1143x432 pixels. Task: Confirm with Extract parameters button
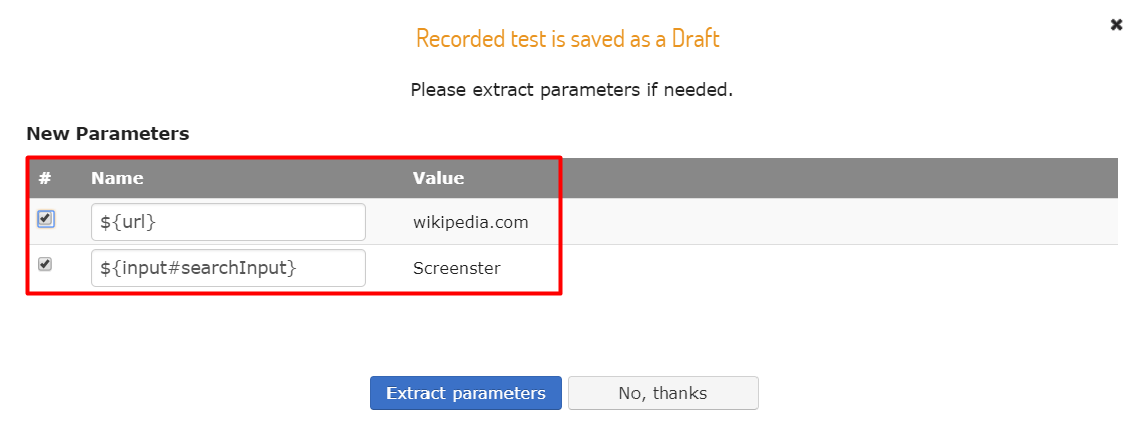[x=466, y=393]
